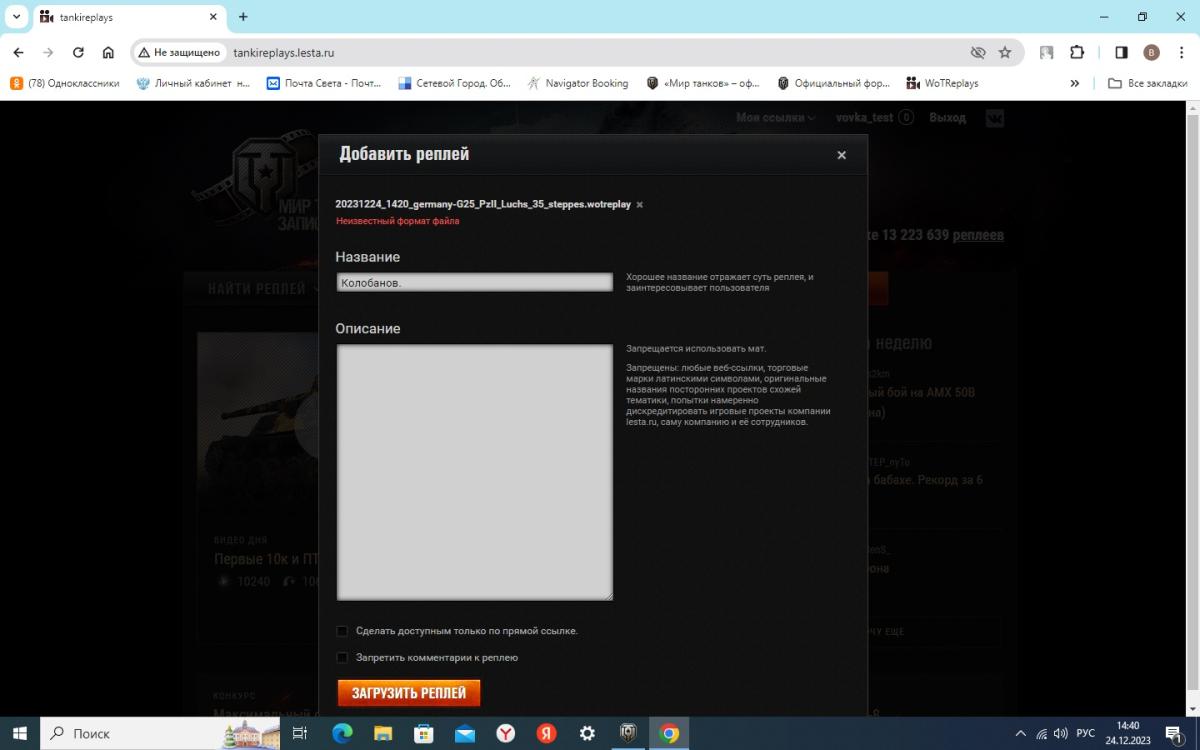Click the page scrollbar up arrow

pos(1192,108)
